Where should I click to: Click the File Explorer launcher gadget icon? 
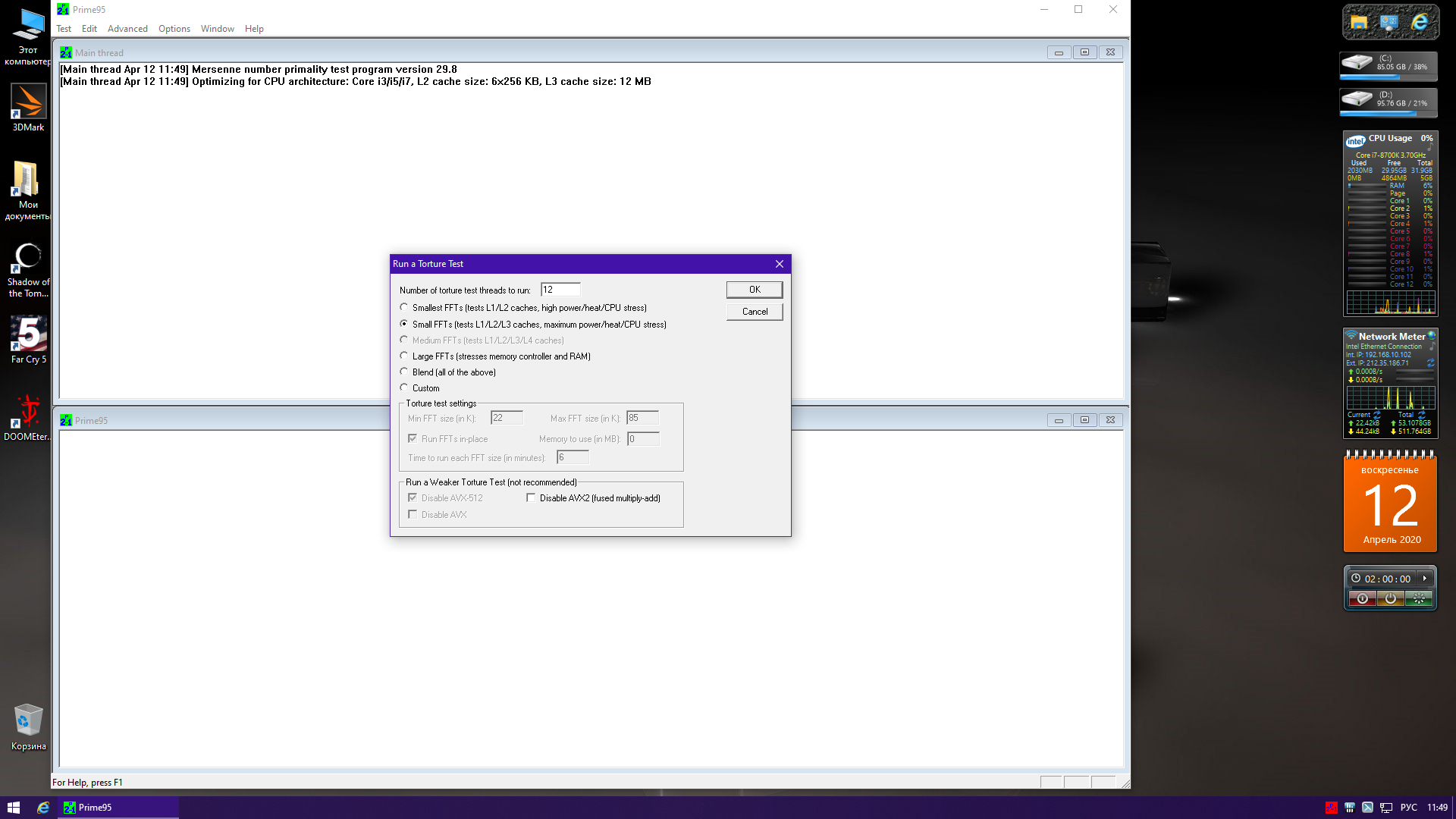coord(1359,23)
